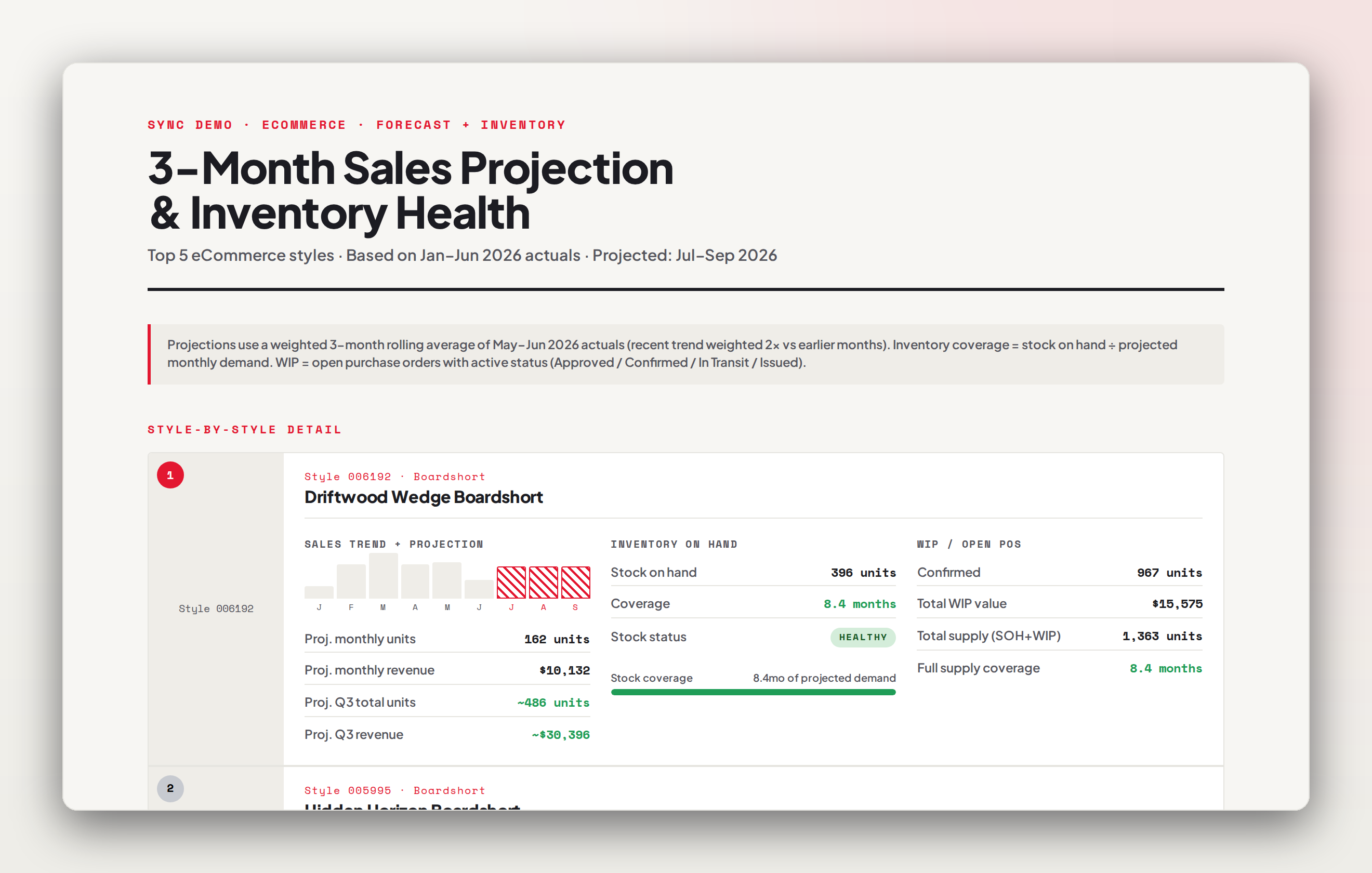Click the red rank 1 badge
Viewport: 1372px width, 873px height.
(170, 475)
